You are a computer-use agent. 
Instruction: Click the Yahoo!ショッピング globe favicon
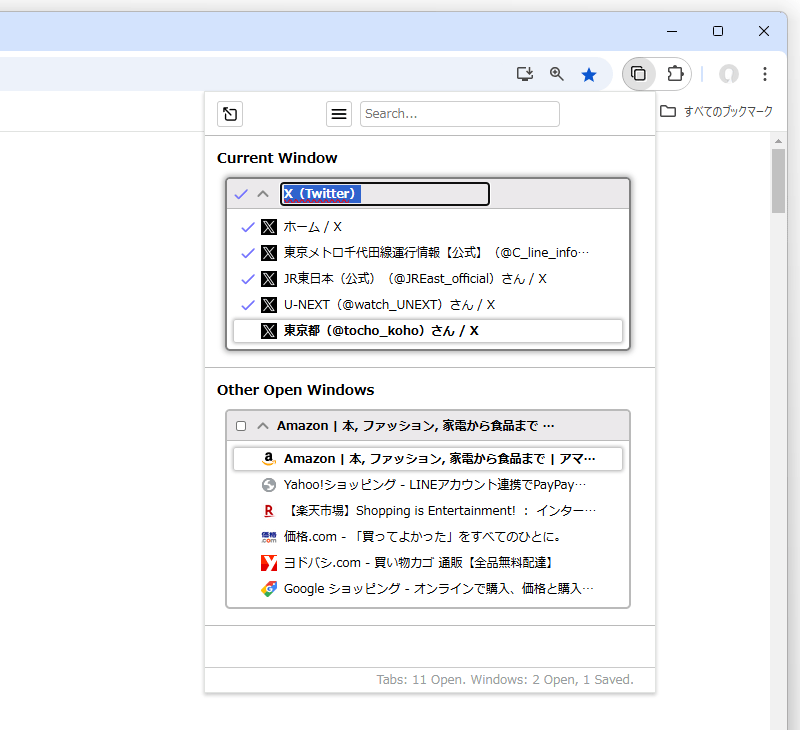[x=269, y=485]
